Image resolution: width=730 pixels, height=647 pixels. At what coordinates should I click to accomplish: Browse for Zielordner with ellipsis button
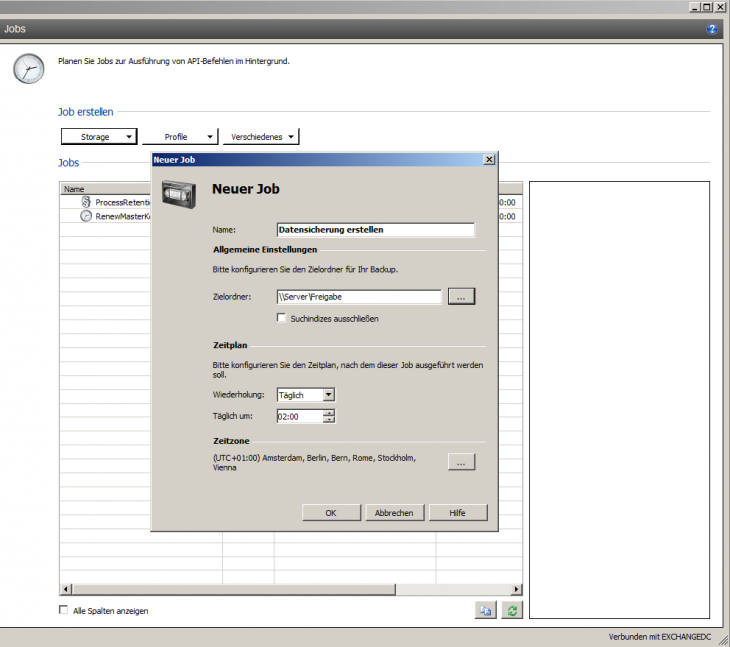click(x=460, y=296)
